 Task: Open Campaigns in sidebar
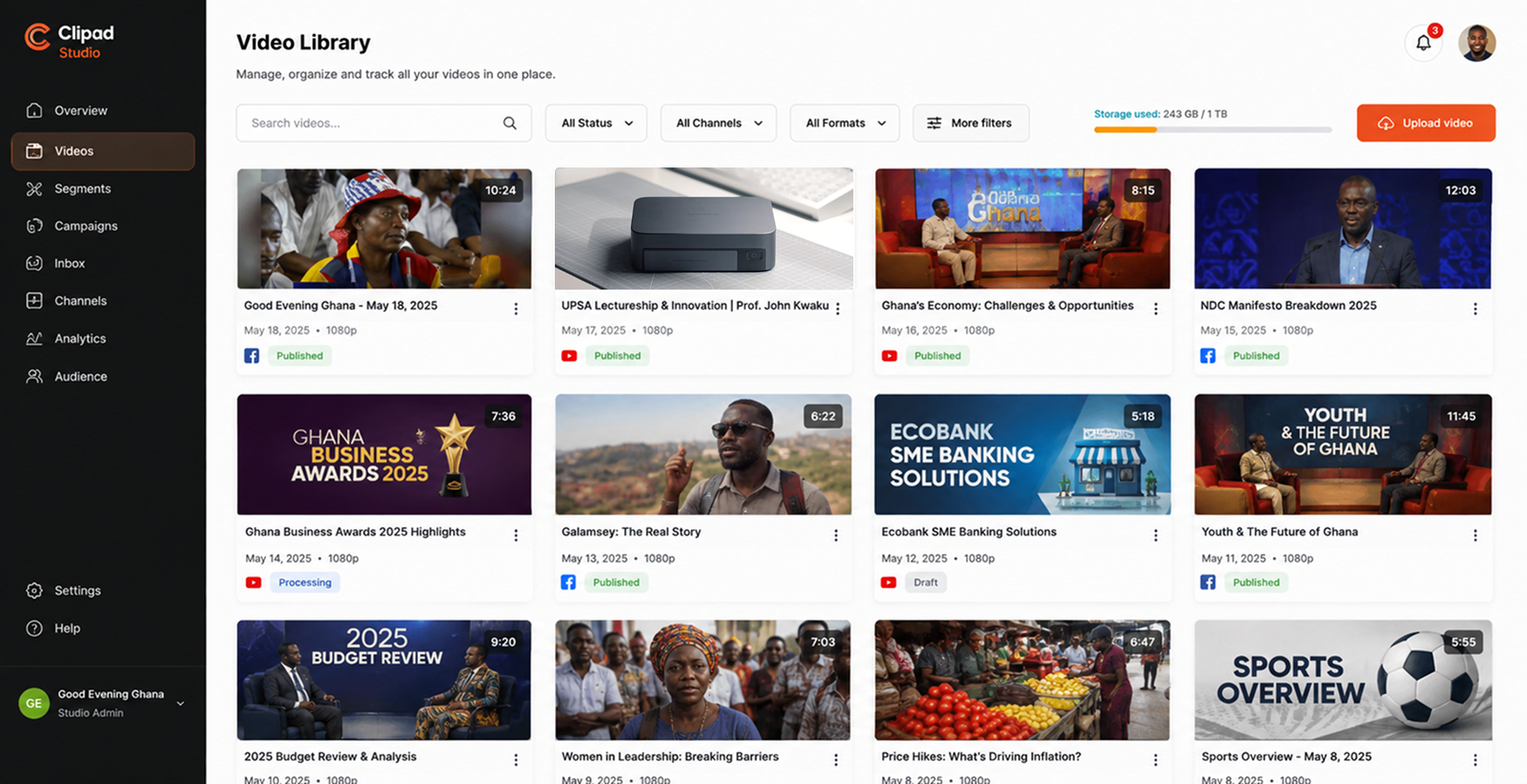click(103, 226)
